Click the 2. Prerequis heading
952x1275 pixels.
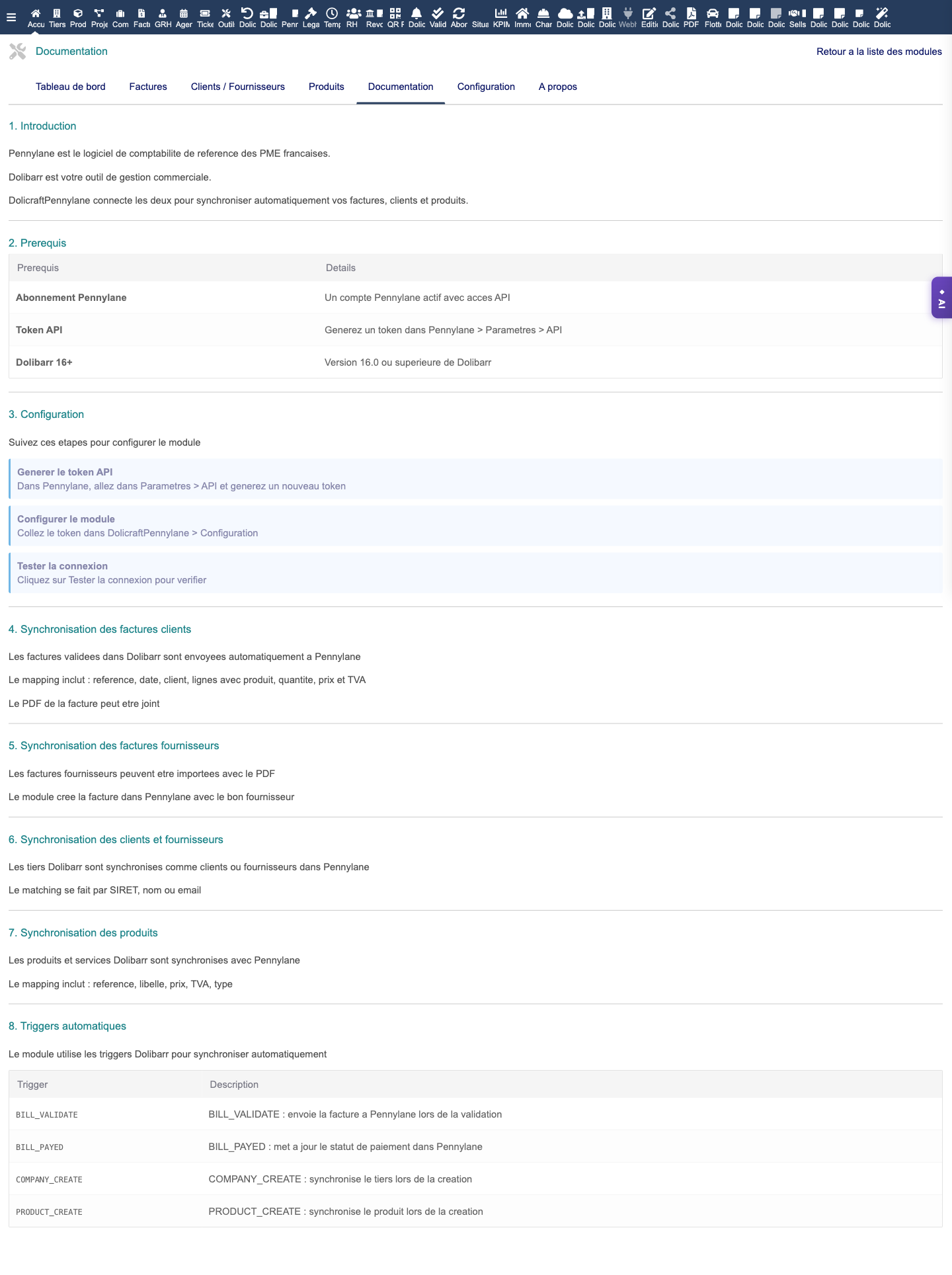[38, 243]
